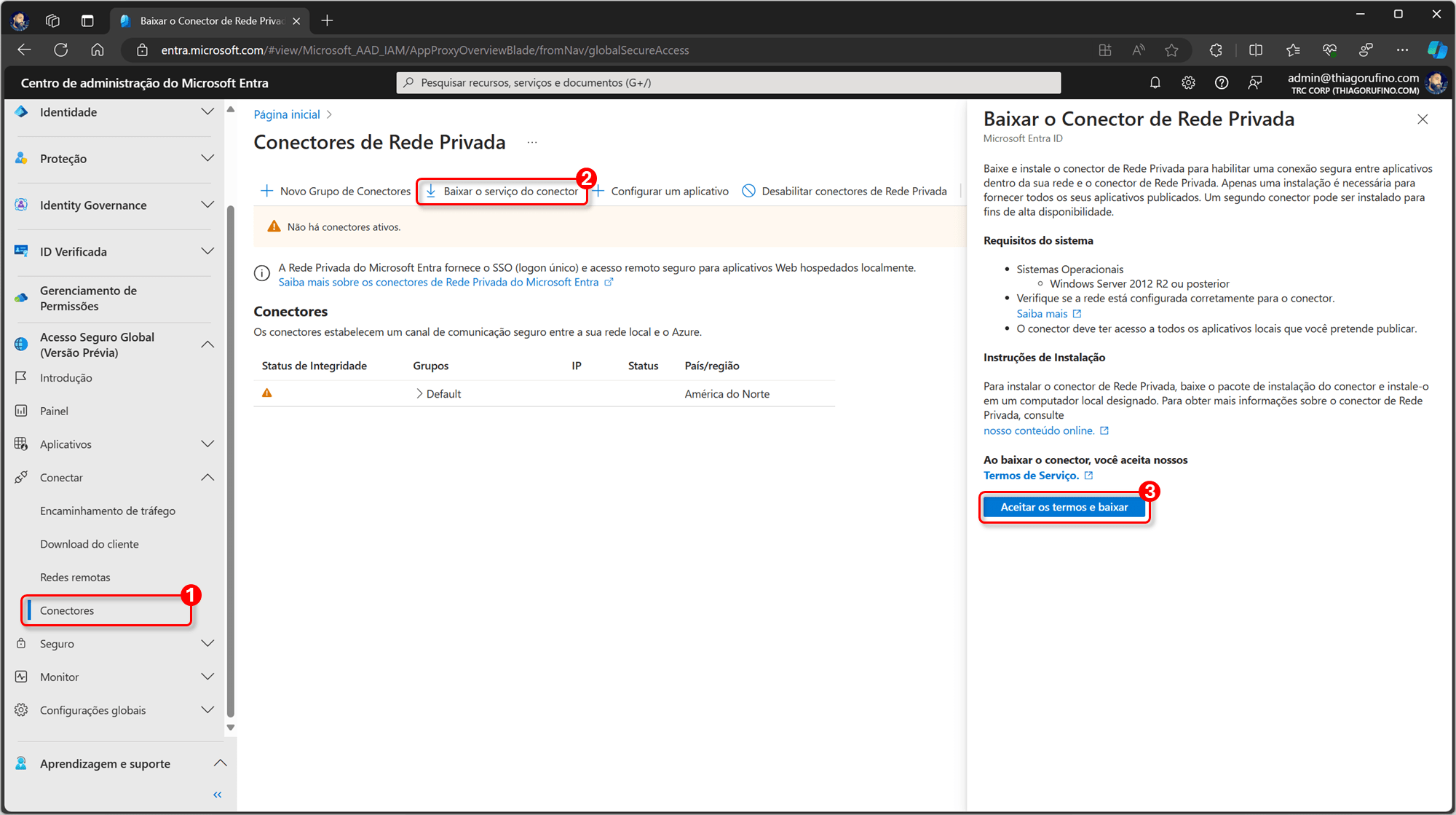The width and height of the screenshot is (1456, 815).
Task: Click read aloud icon in address bar
Action: point(1139,50)
